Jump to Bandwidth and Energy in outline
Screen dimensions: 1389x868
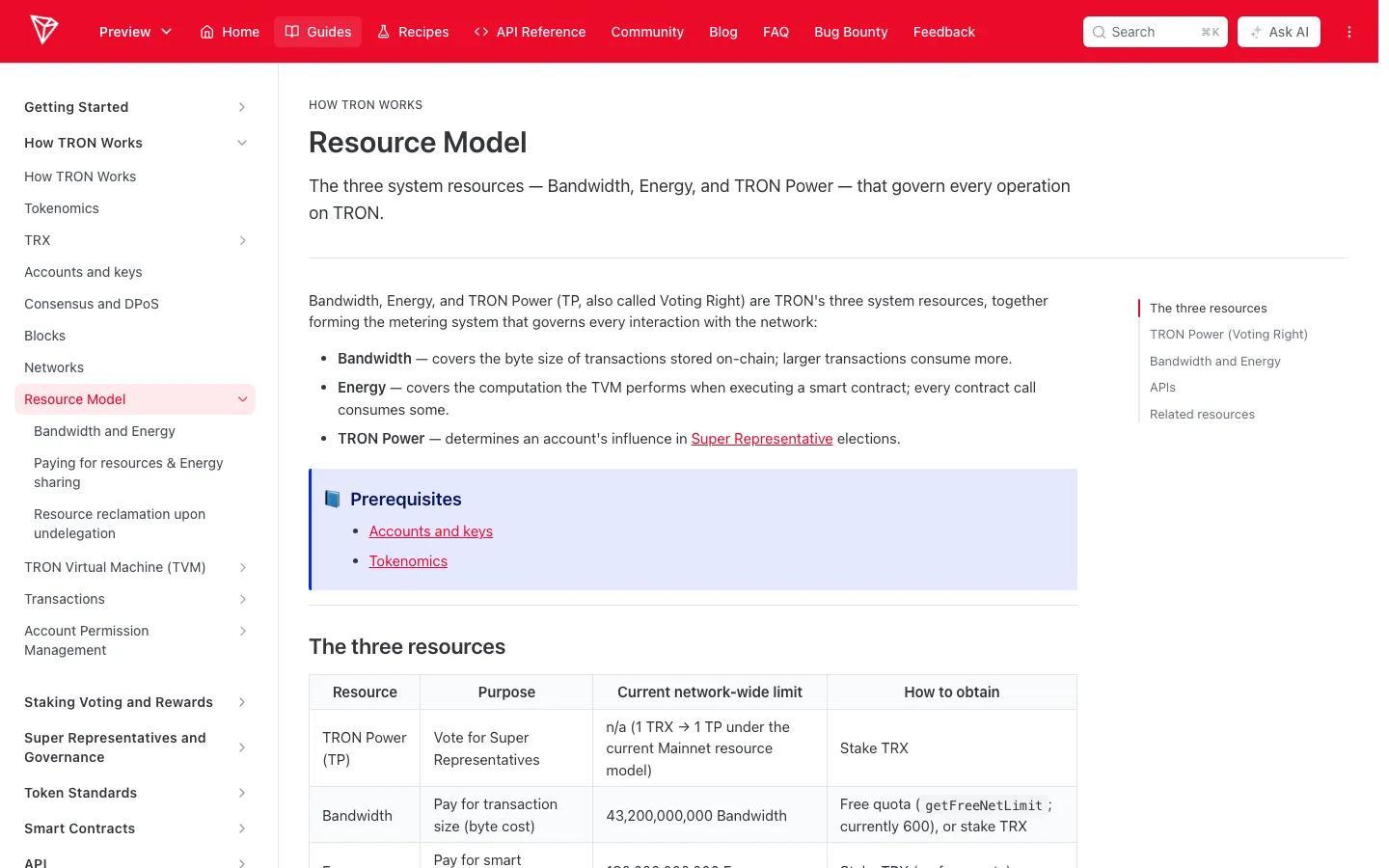coord(1215,362)
